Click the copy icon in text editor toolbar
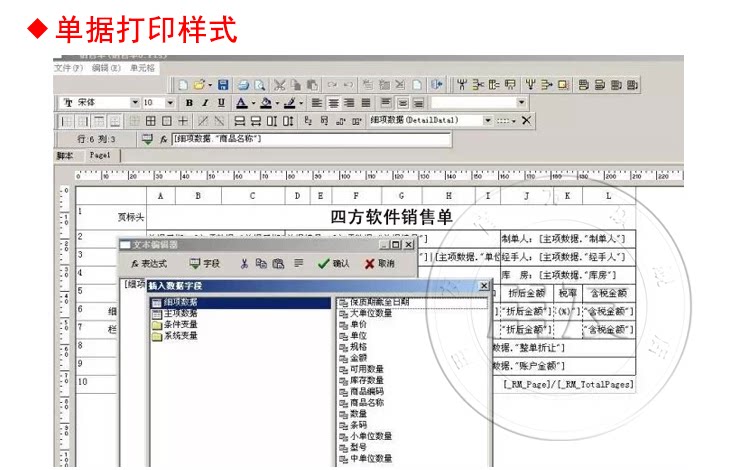 point(261,263)
